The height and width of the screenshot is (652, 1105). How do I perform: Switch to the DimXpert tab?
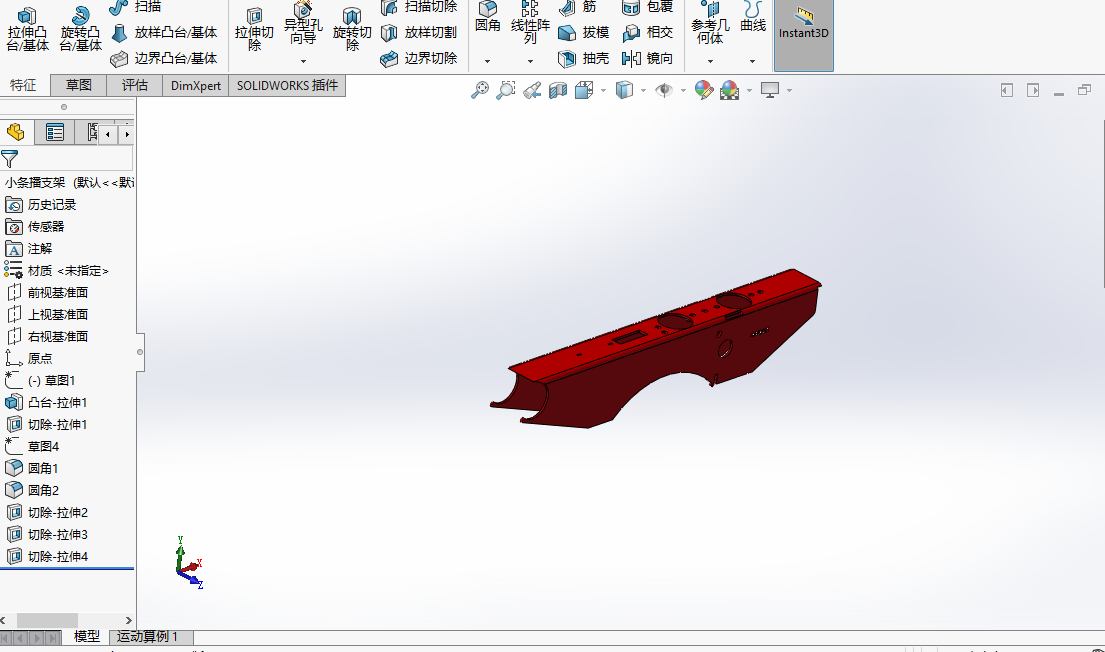coord(196,85)
